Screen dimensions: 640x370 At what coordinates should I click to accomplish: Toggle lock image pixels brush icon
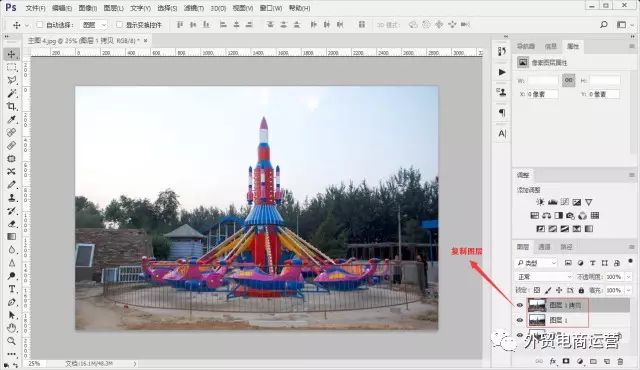548,290
